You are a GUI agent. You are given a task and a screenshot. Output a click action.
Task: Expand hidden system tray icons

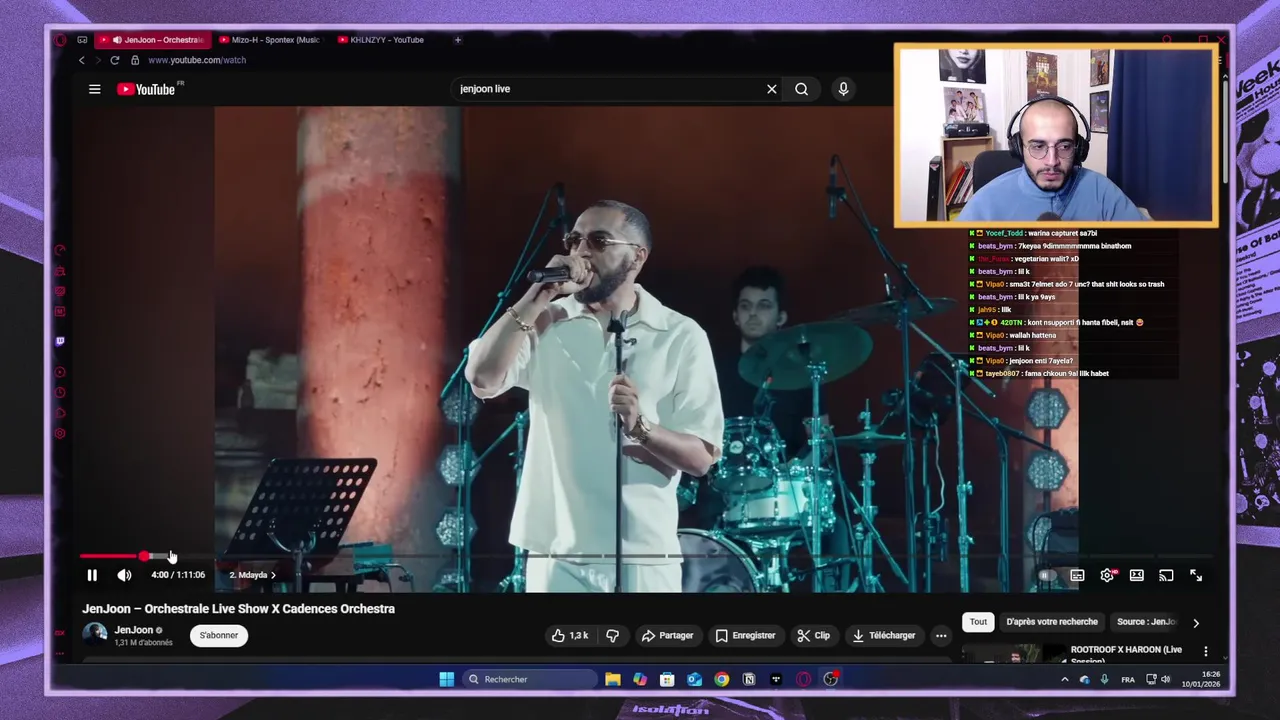coord(1064,679)
